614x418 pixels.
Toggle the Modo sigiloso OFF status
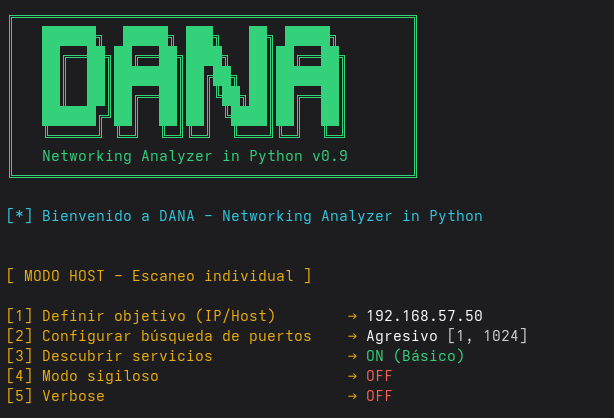click(x=379, y=376)
